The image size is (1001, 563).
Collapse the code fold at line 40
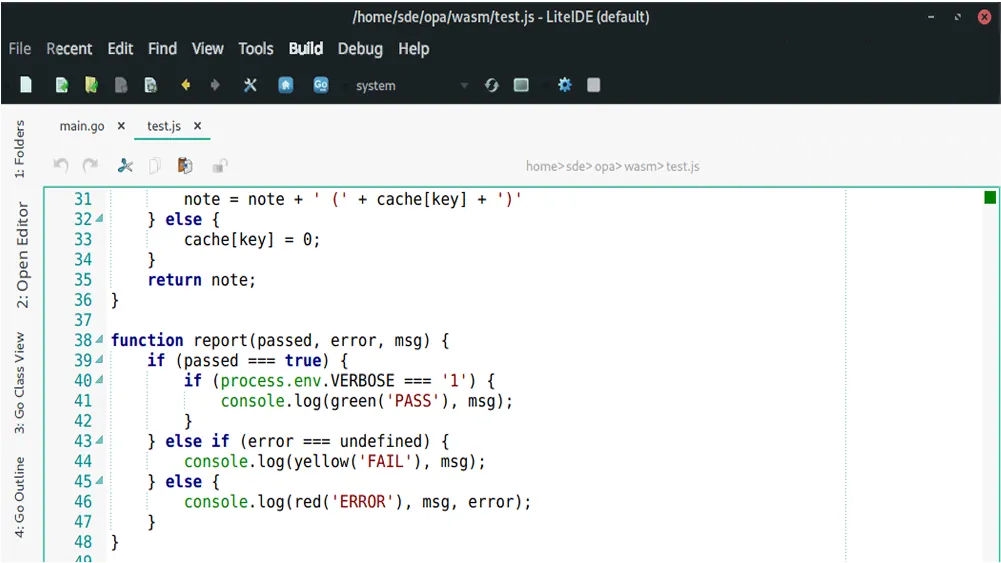click(x=100, y=380)
